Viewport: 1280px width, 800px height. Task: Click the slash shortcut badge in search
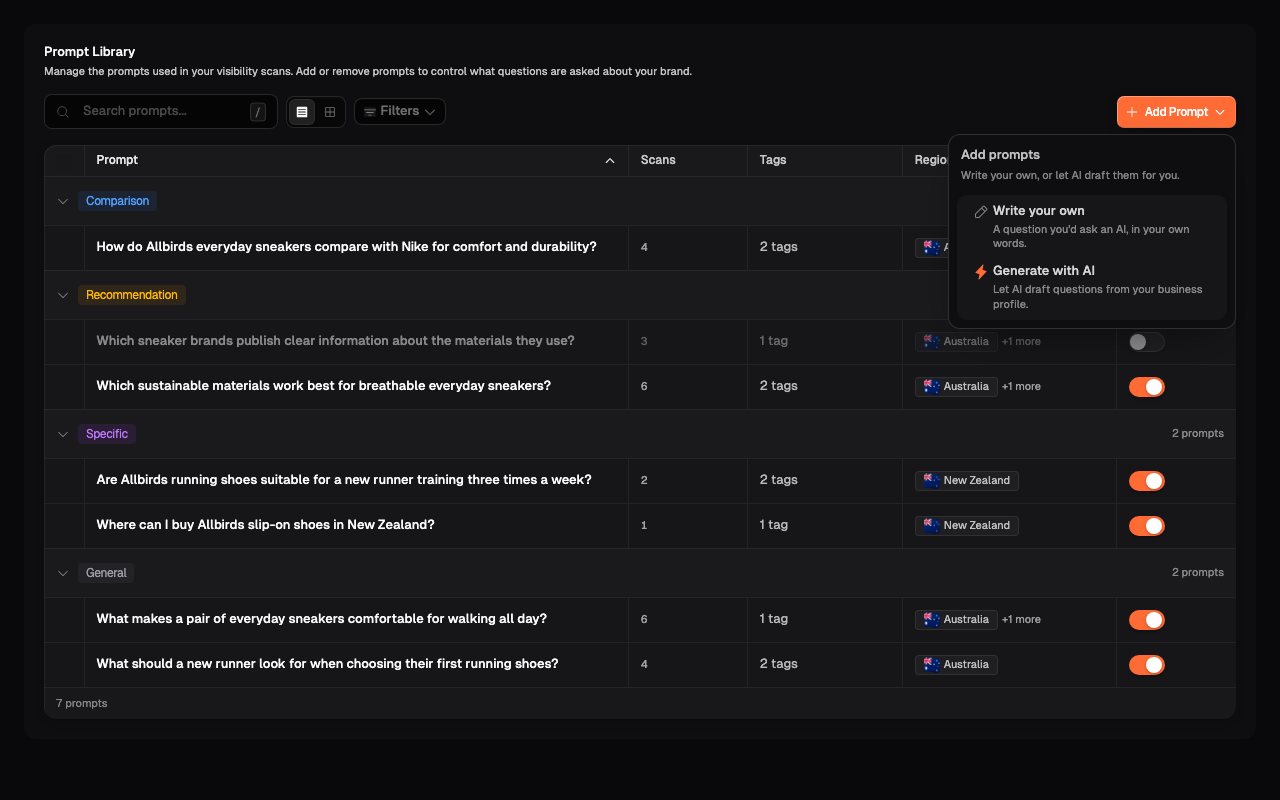point(258,112)
